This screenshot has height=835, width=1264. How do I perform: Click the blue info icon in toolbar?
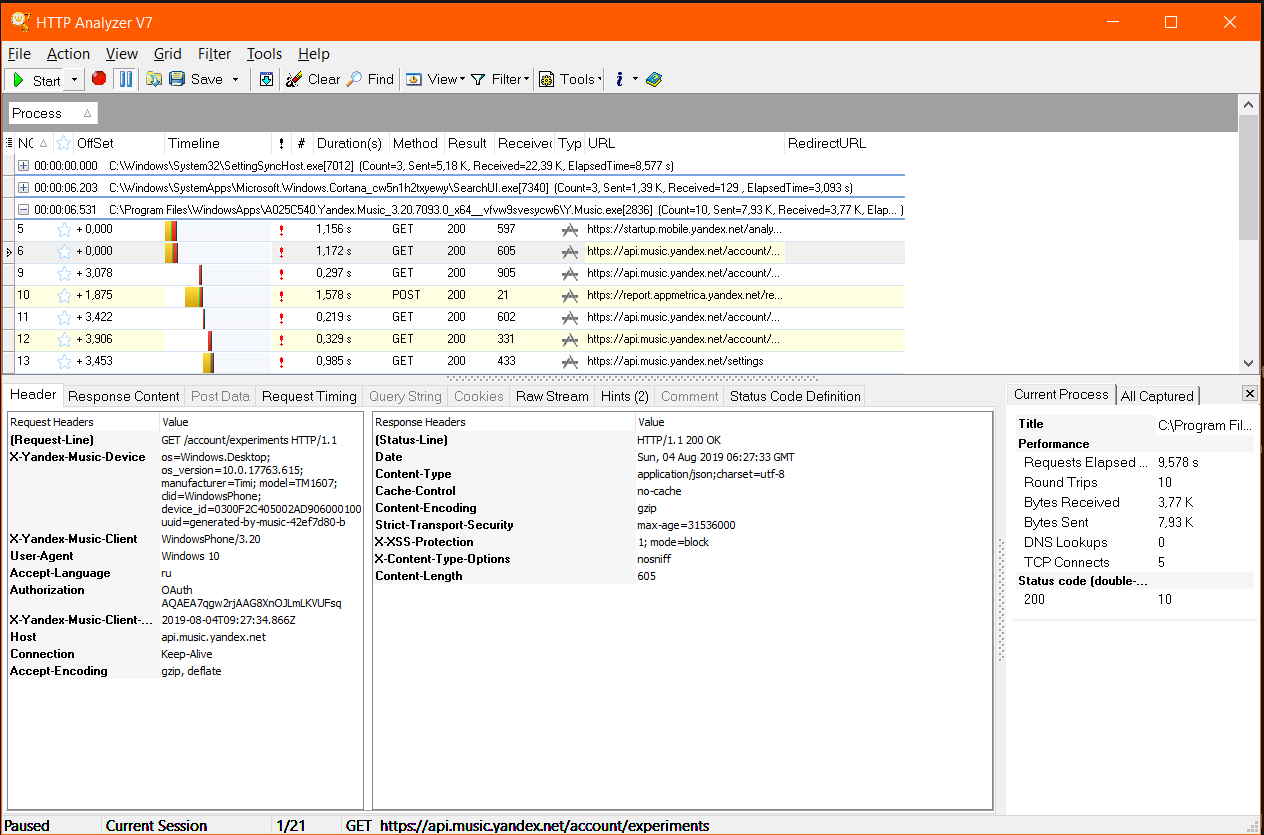(619, 79)
